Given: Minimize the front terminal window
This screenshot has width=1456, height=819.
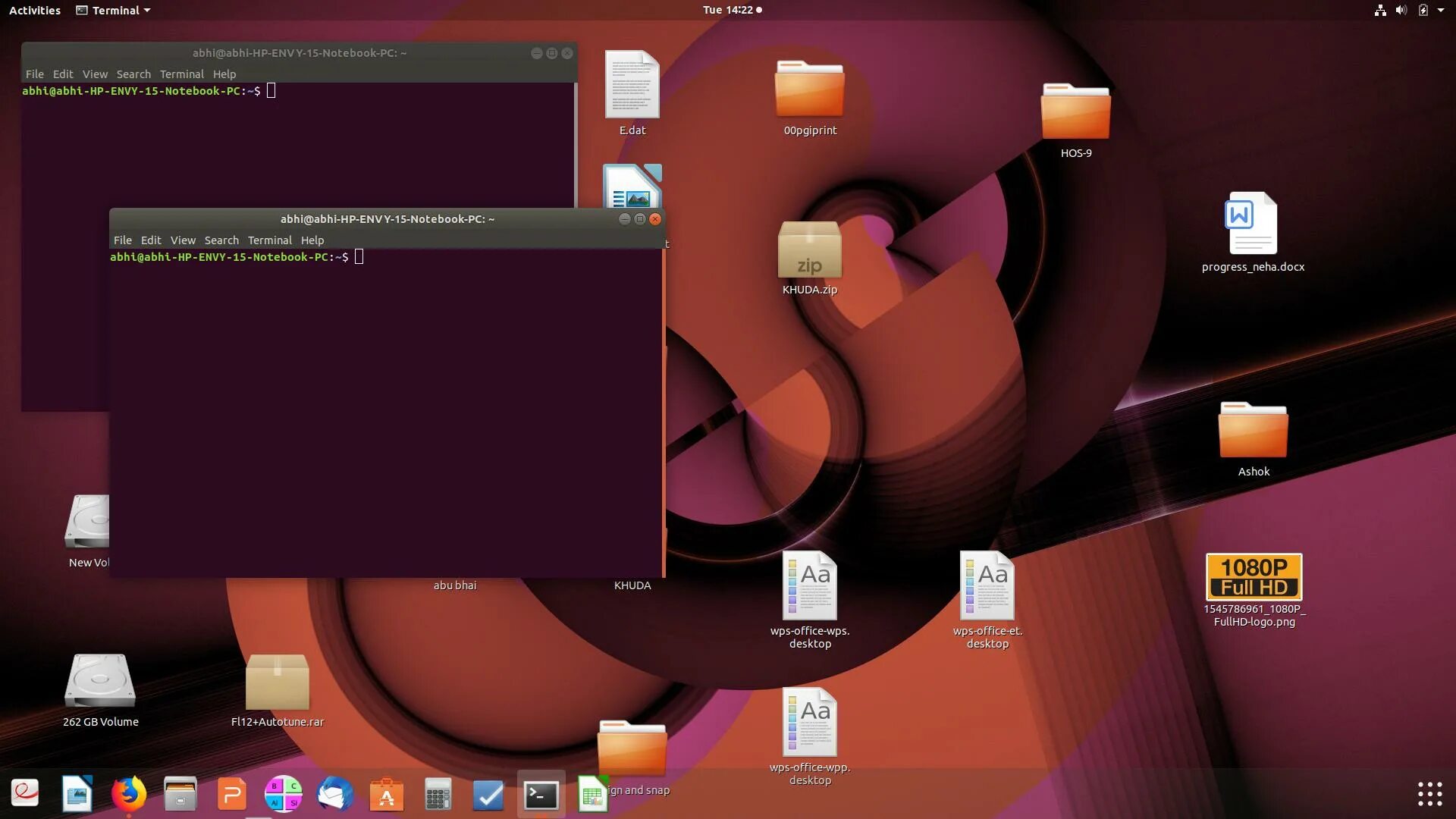Looking at the screenshot, I should click(624, 218).
